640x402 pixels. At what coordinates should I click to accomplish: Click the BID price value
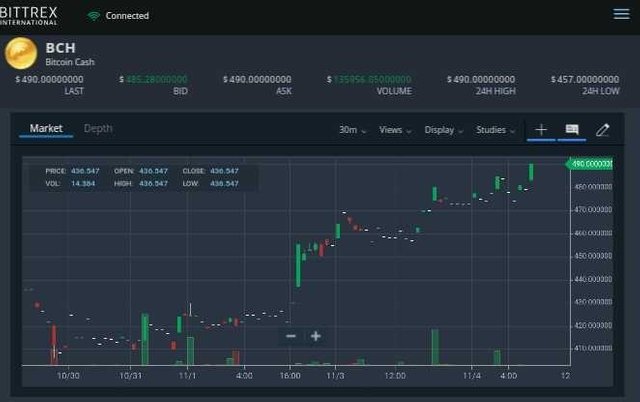click(153, 79)
